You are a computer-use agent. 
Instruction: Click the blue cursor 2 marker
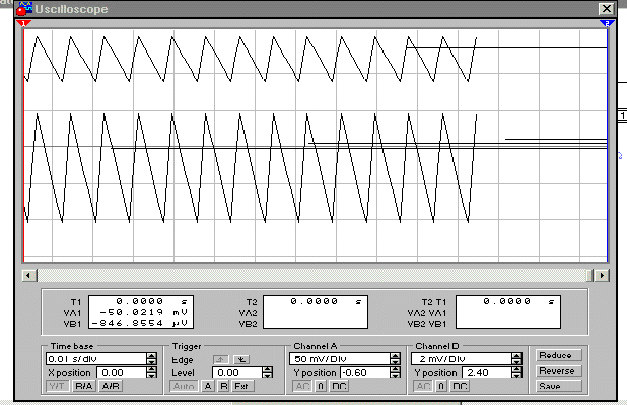(x=606, y=22)
